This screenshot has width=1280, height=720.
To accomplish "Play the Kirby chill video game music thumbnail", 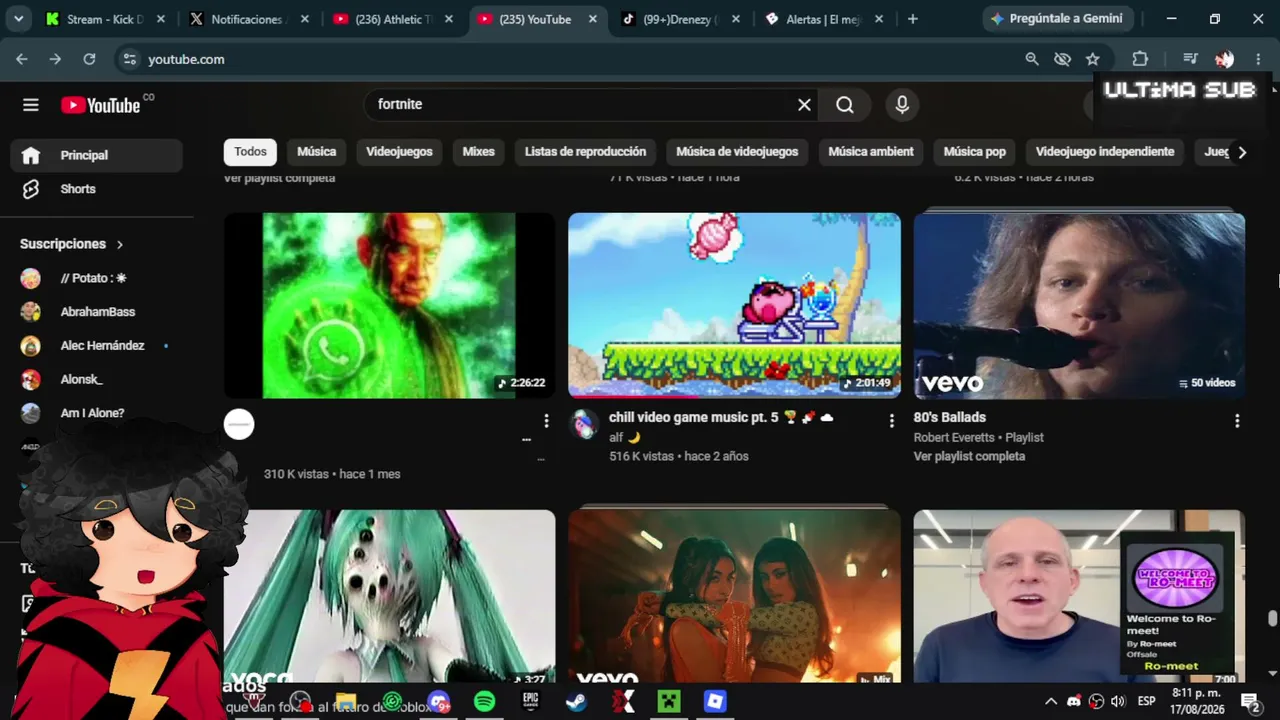I will click(x=734, y=305).
